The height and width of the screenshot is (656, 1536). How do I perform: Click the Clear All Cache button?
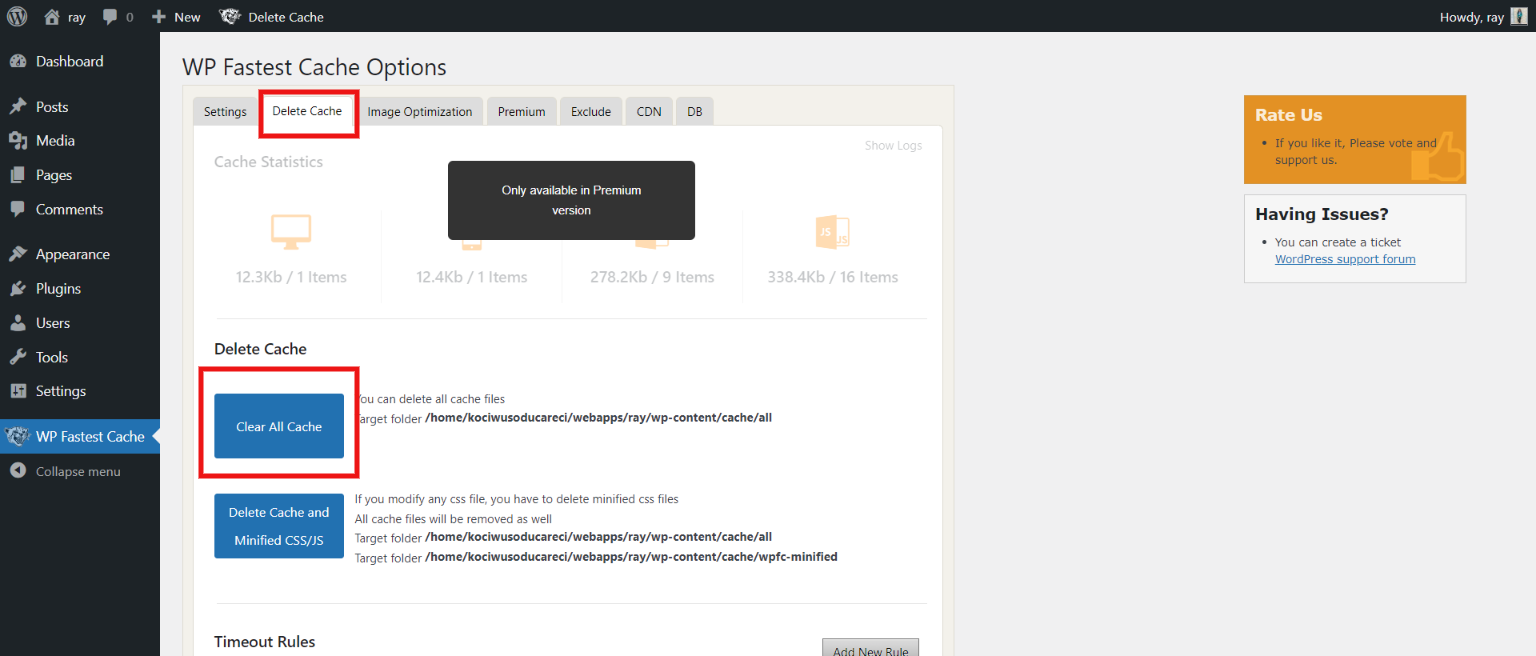click(x=279, y=426)
